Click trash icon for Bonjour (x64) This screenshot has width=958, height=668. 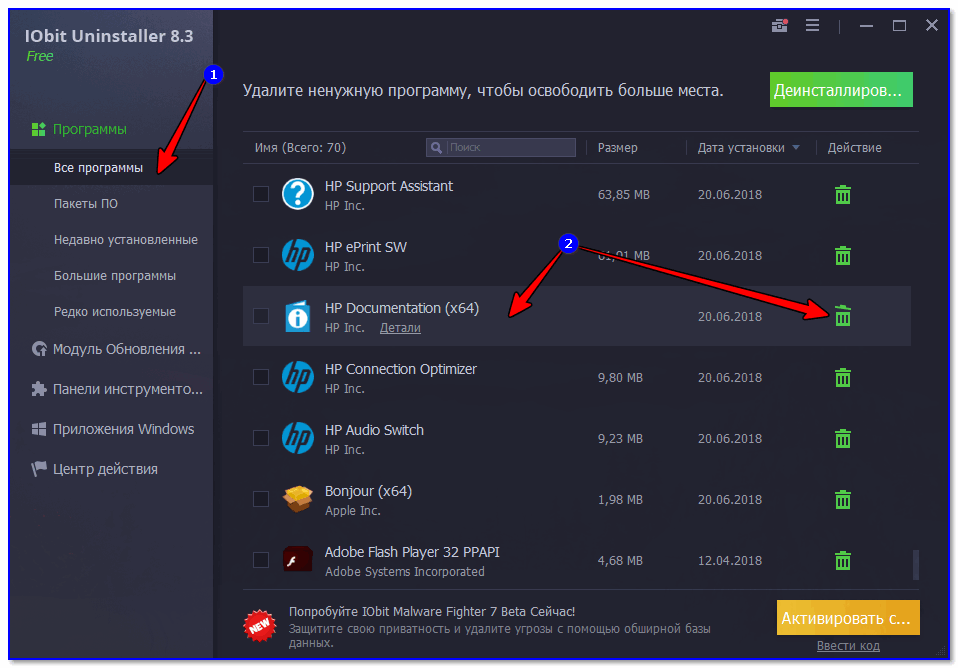point(843,499)
